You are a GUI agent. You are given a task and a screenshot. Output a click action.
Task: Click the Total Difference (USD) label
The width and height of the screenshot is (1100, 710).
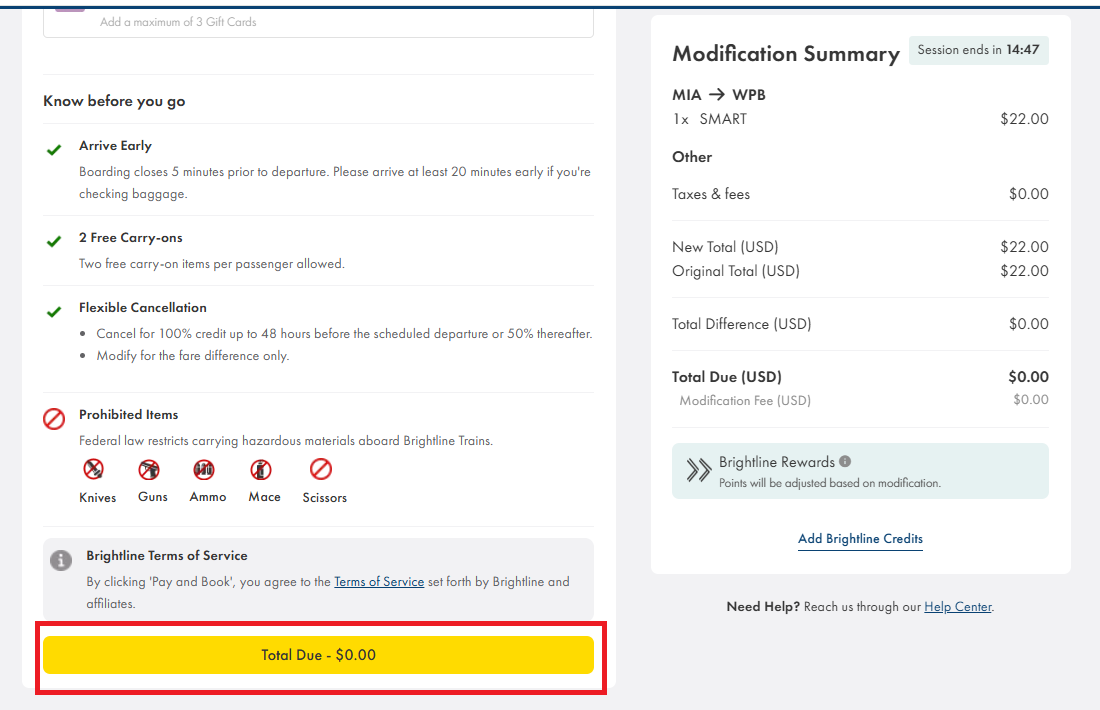pyautogui.click(x=742, y=324)
